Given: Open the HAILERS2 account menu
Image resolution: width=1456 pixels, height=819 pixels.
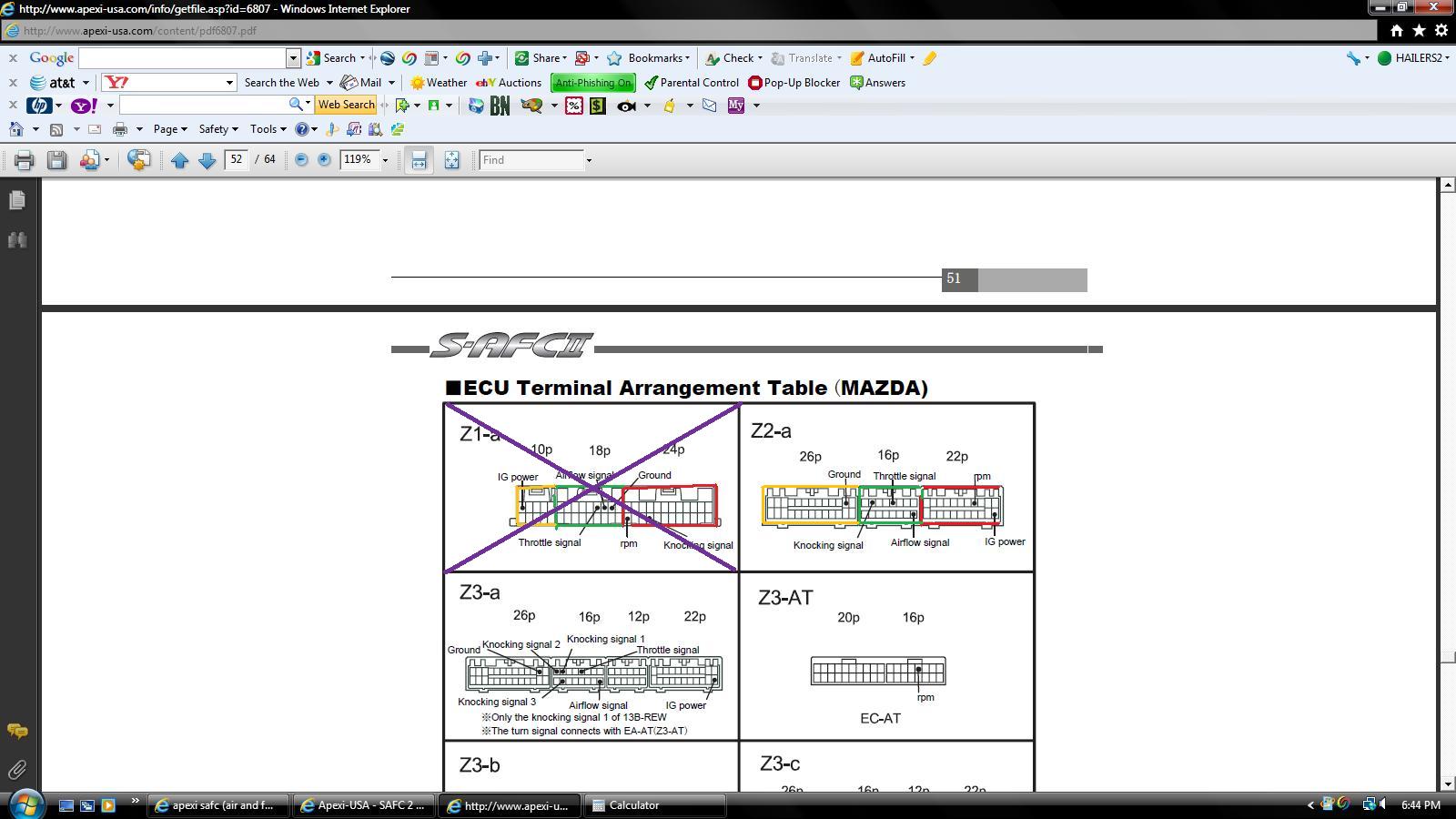Looking at the screenshot, I should [1413, 58].
